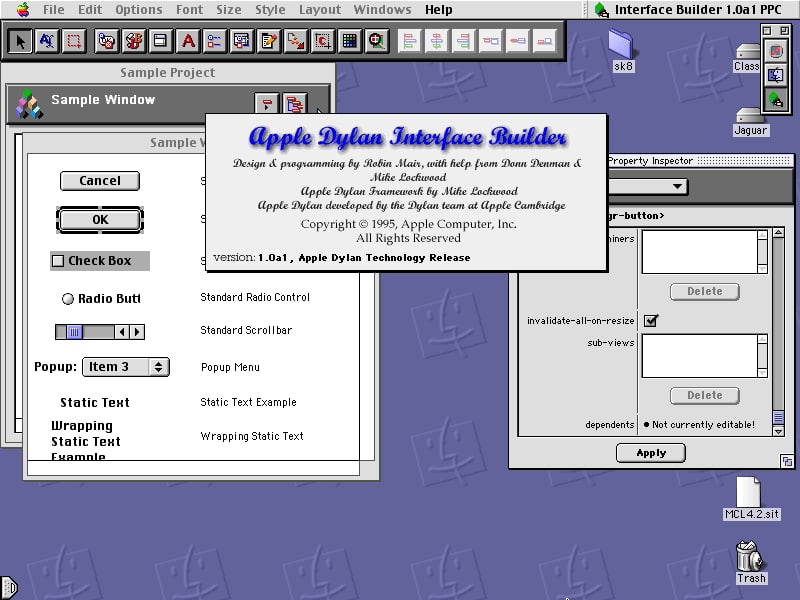Choose the list items tool in toolbar

[x=214, y=41]
